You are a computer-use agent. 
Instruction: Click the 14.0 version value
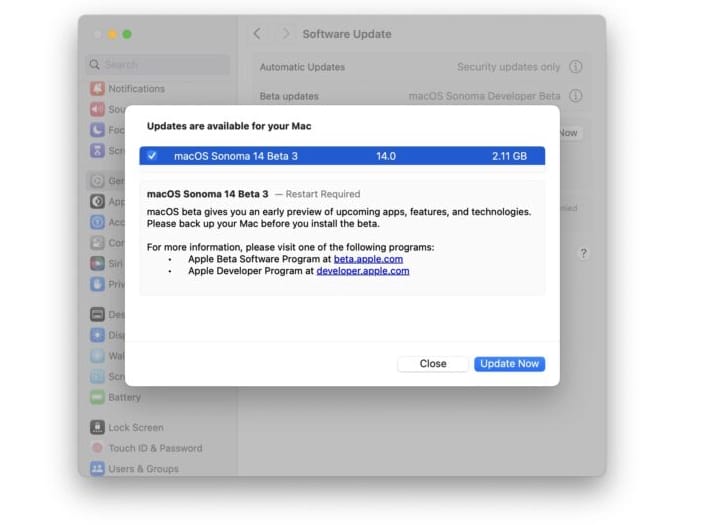pyautogui.click(x=386, y=156)
